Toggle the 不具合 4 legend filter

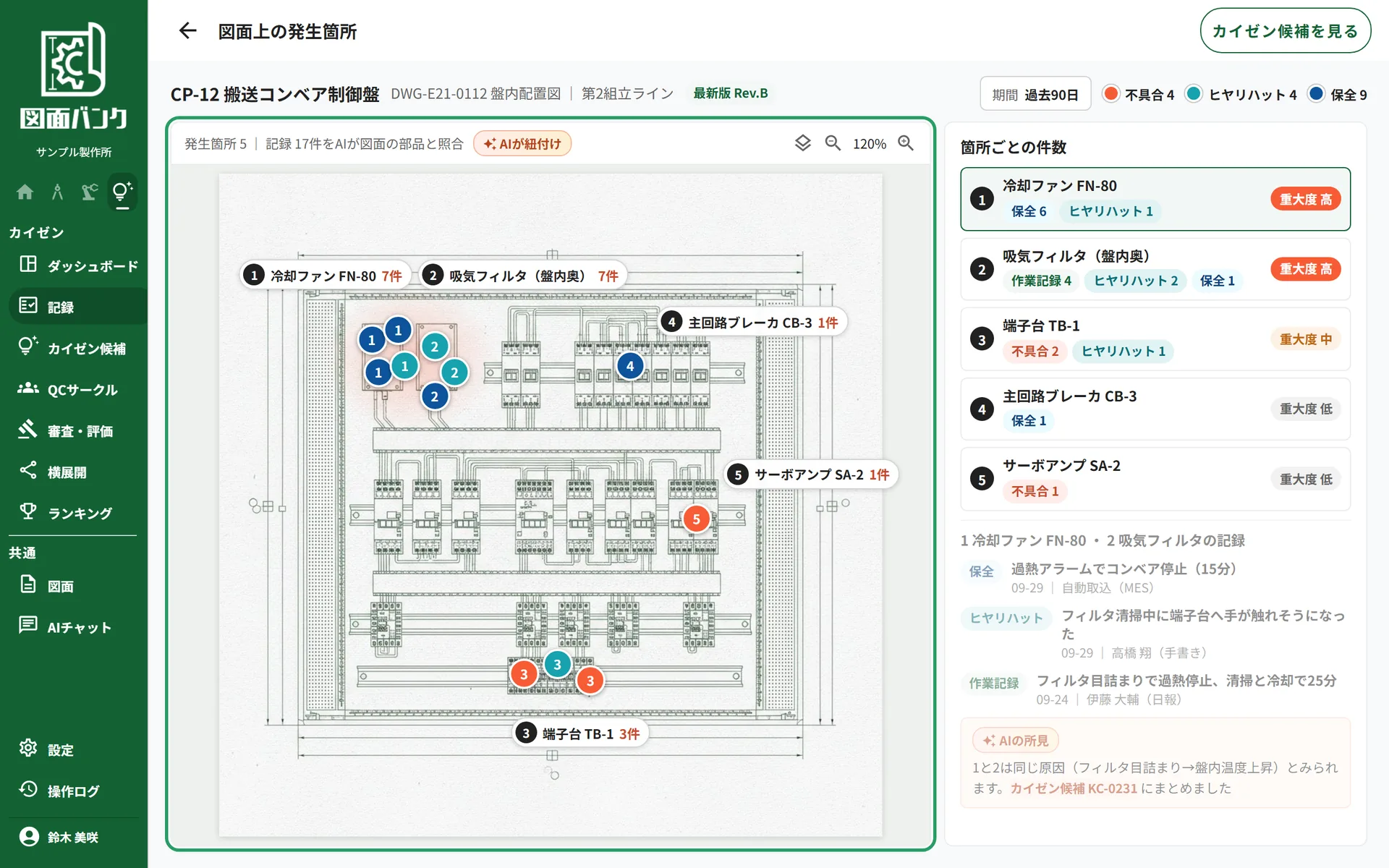point(1139,94)
